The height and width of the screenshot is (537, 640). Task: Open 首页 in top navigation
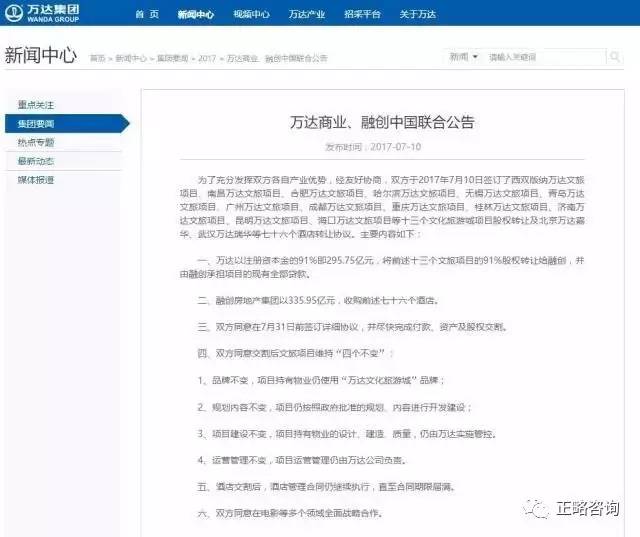pos(147,14)
